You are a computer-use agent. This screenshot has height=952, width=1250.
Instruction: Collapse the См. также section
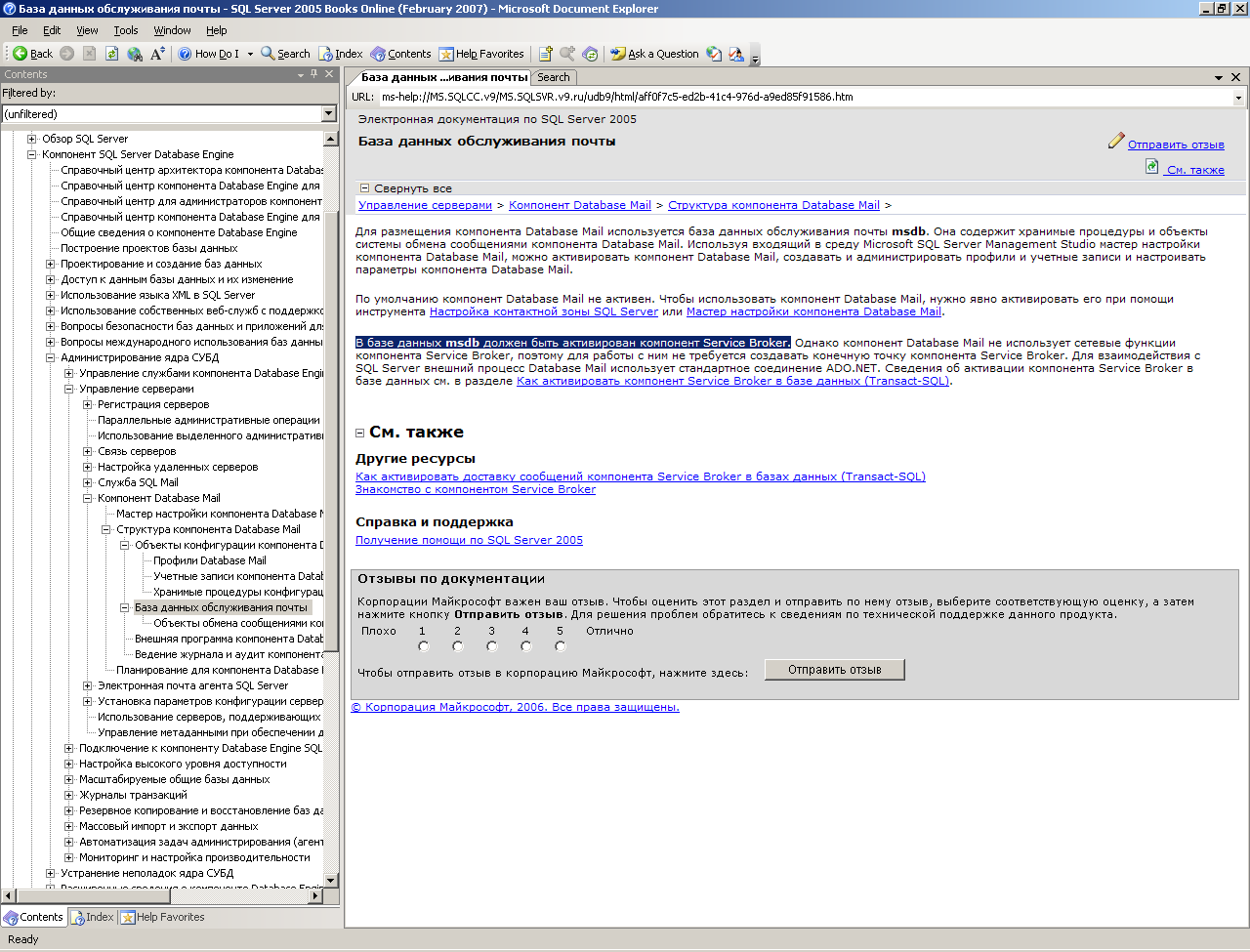coord(360,433)
